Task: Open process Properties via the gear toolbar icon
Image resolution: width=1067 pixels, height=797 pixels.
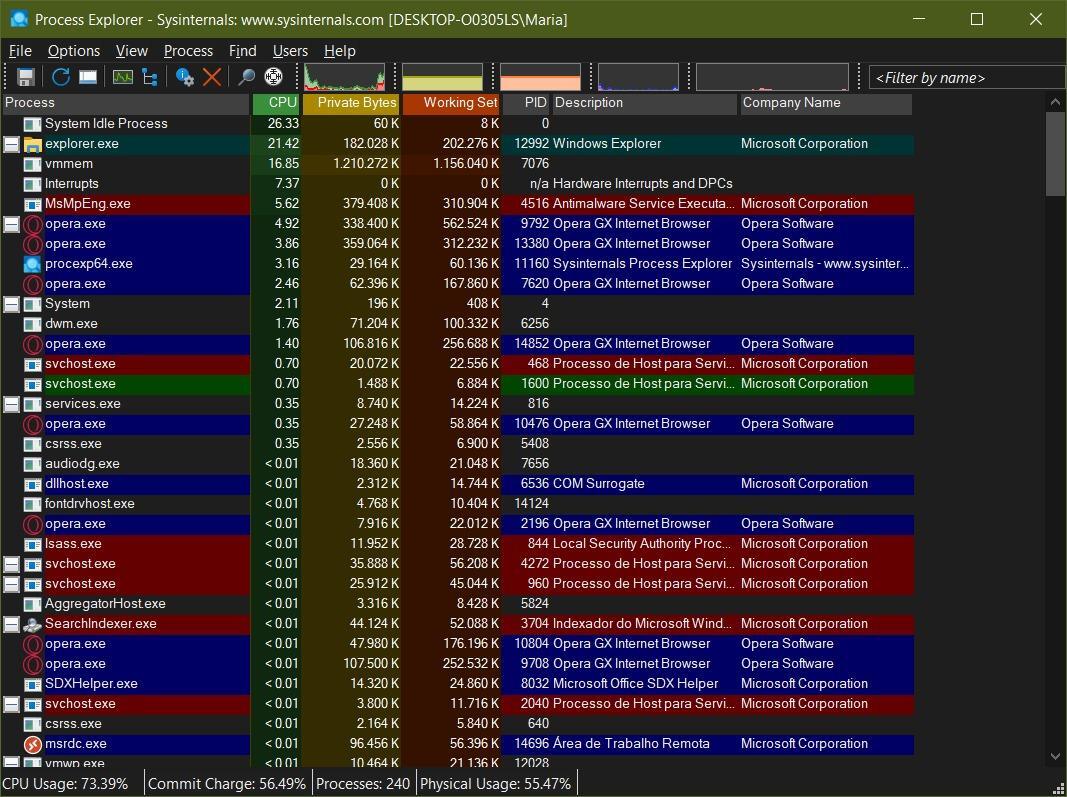Action: click(184, 77)
